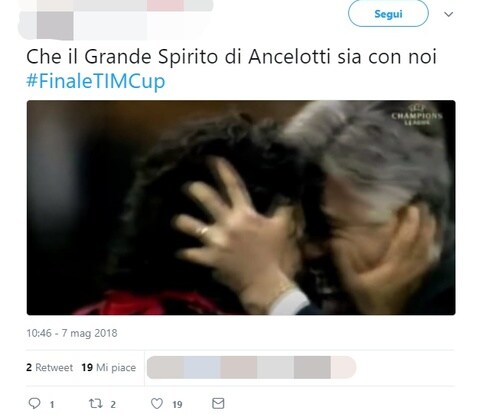Click the tweet text mentioning Ancelotti

pos(231,57)
